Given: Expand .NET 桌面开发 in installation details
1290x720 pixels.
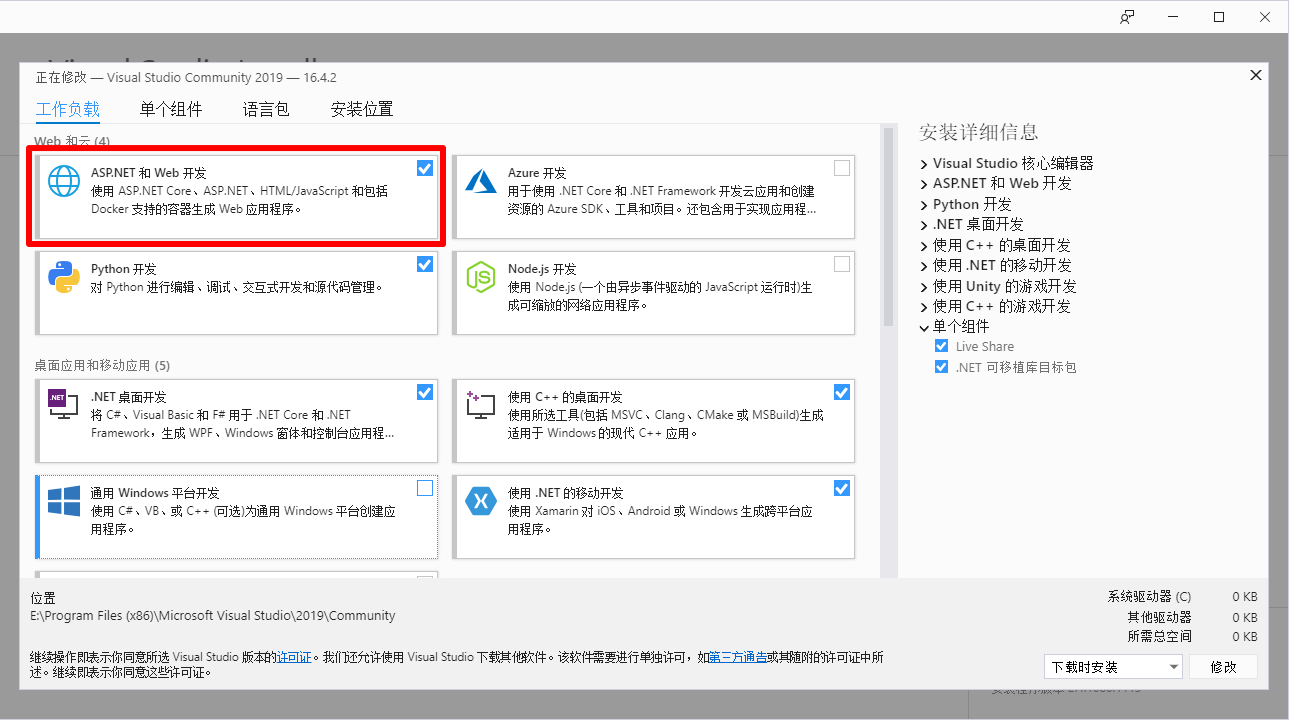Looking at the screenshot, I should point(924,225).
